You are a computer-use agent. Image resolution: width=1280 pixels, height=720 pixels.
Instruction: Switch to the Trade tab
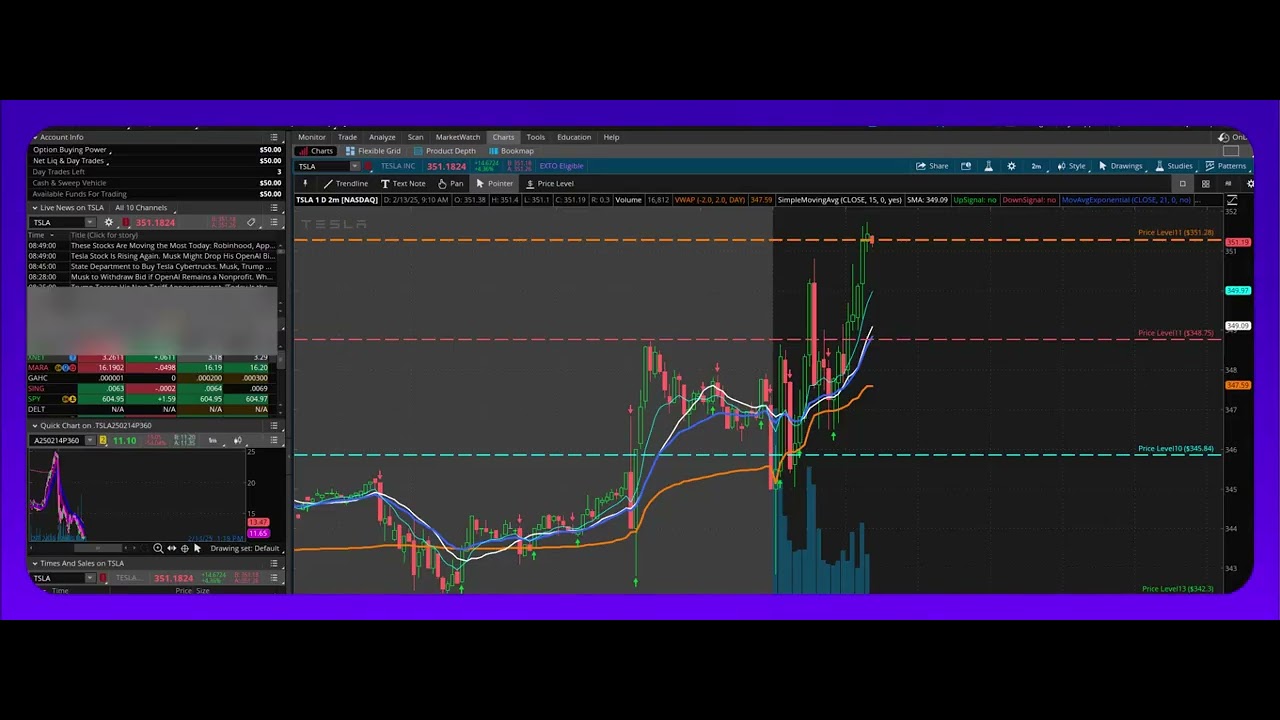click(x=347, y=137)
